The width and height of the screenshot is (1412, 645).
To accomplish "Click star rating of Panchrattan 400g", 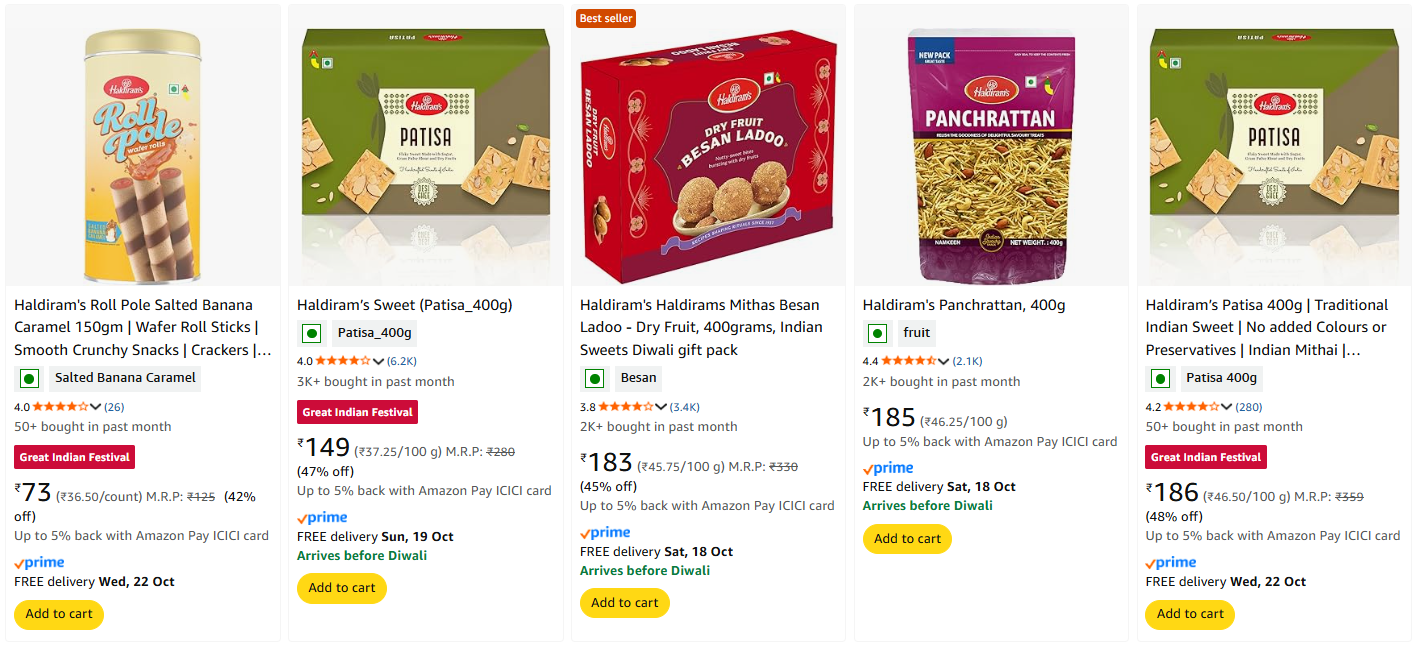I will (x=908, y=361).
